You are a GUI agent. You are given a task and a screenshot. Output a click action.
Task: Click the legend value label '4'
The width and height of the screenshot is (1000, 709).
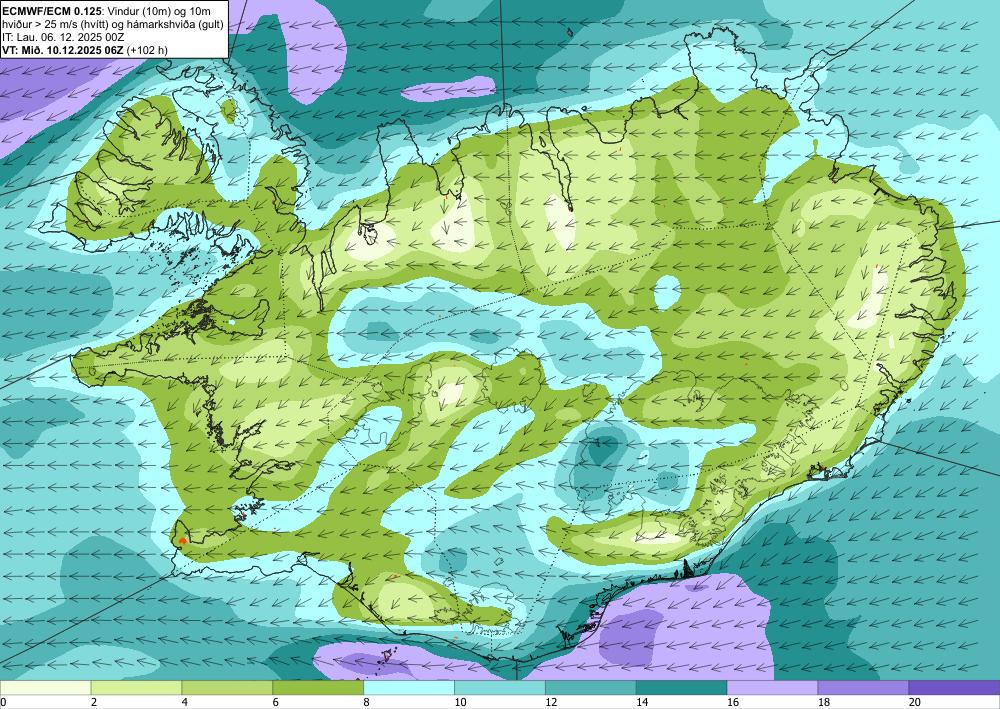tap(184, 703)
